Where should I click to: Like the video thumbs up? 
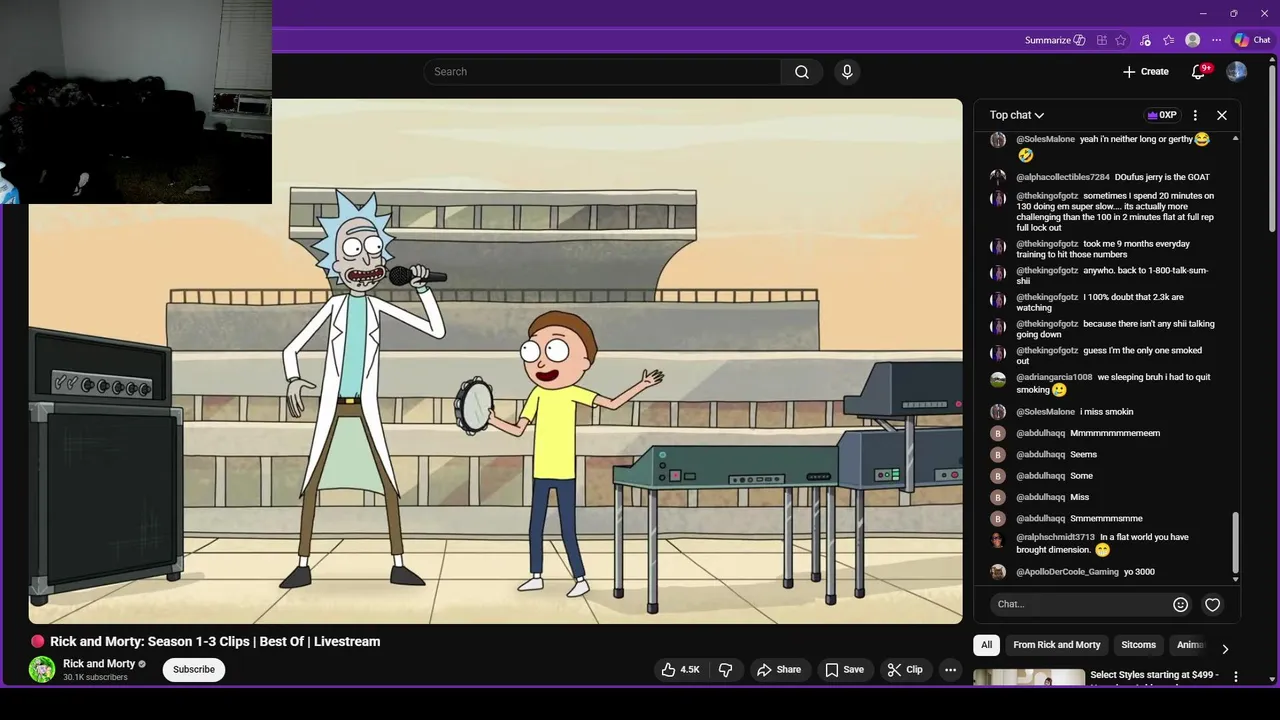pyautogui.click(x=681, y=670)
